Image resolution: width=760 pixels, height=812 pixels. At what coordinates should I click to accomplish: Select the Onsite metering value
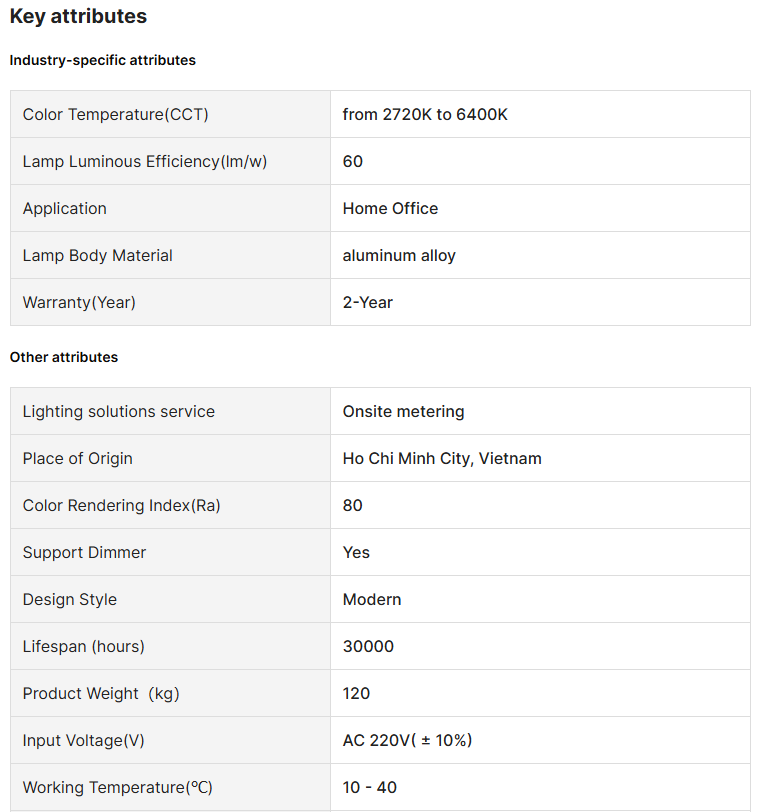403,411
